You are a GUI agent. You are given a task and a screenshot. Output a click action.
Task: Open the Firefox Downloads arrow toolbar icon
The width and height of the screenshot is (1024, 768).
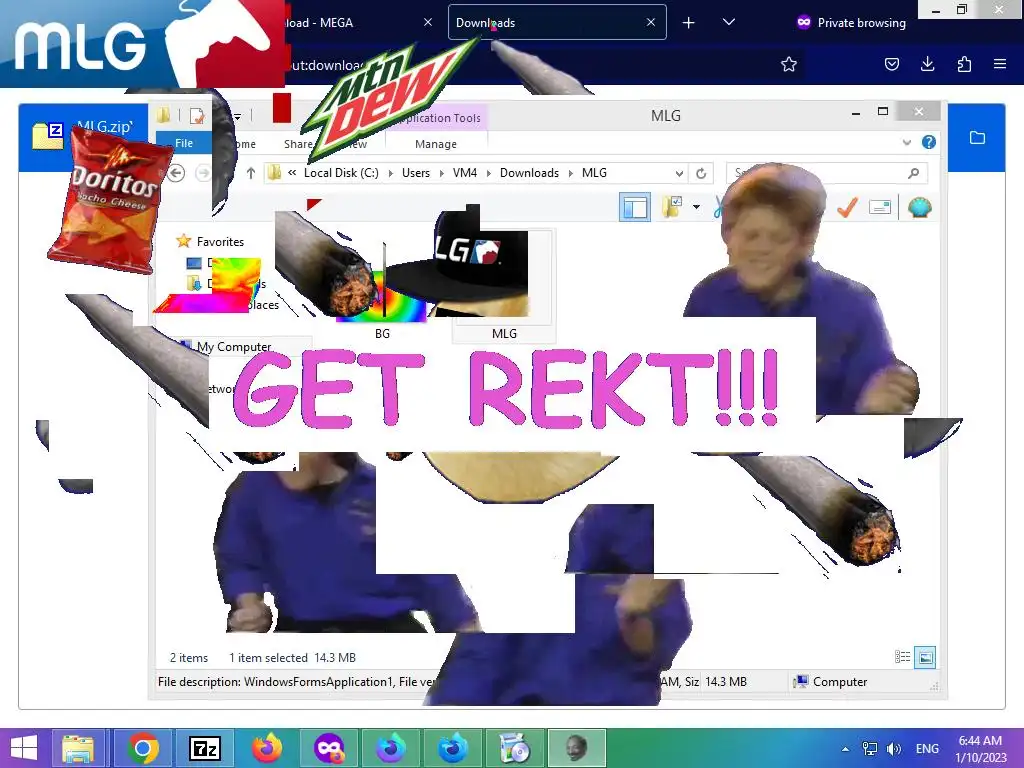(x=927, y=64)
